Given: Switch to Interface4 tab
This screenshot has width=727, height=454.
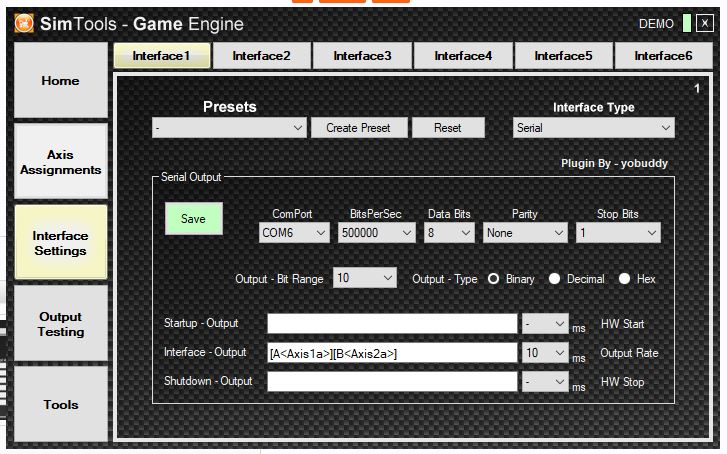Looking at the screenshot, I should (x=463, y=56).
